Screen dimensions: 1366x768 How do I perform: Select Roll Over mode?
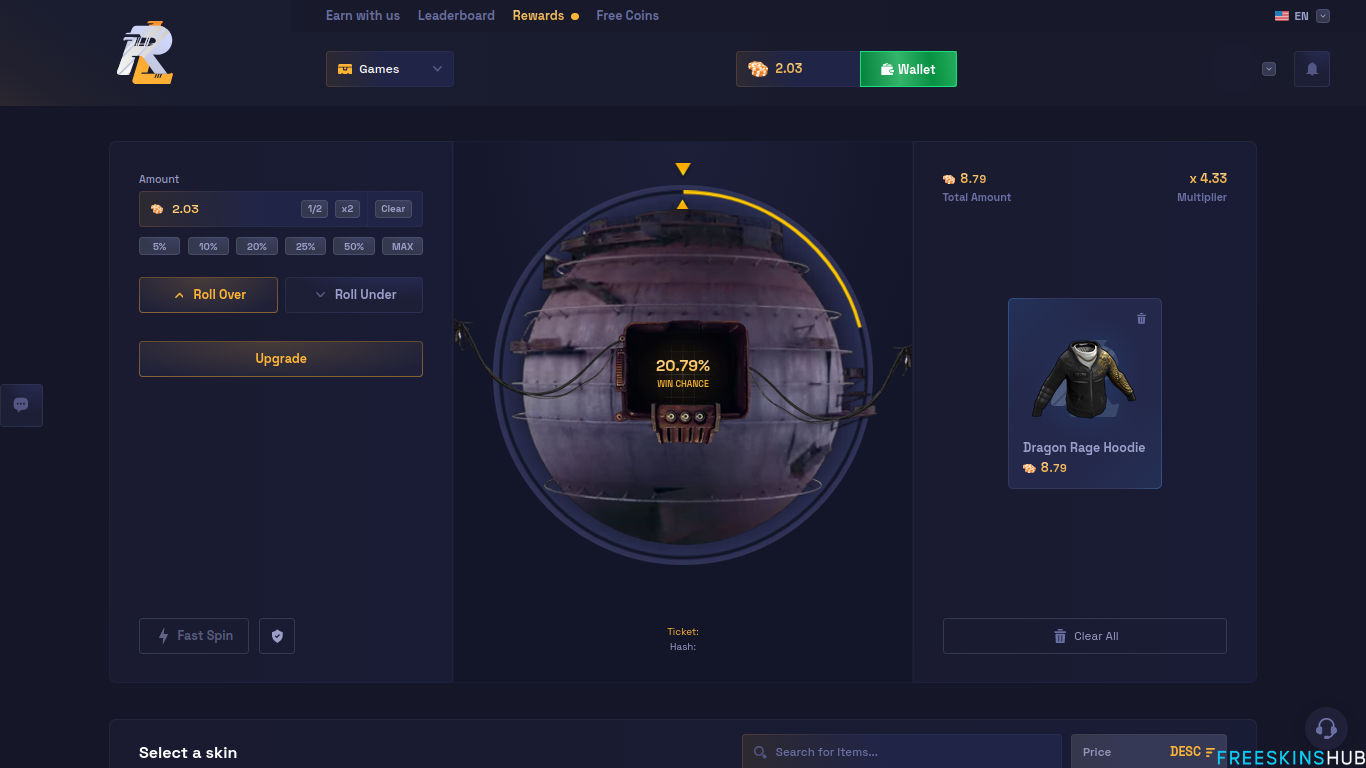click(208, 295)
